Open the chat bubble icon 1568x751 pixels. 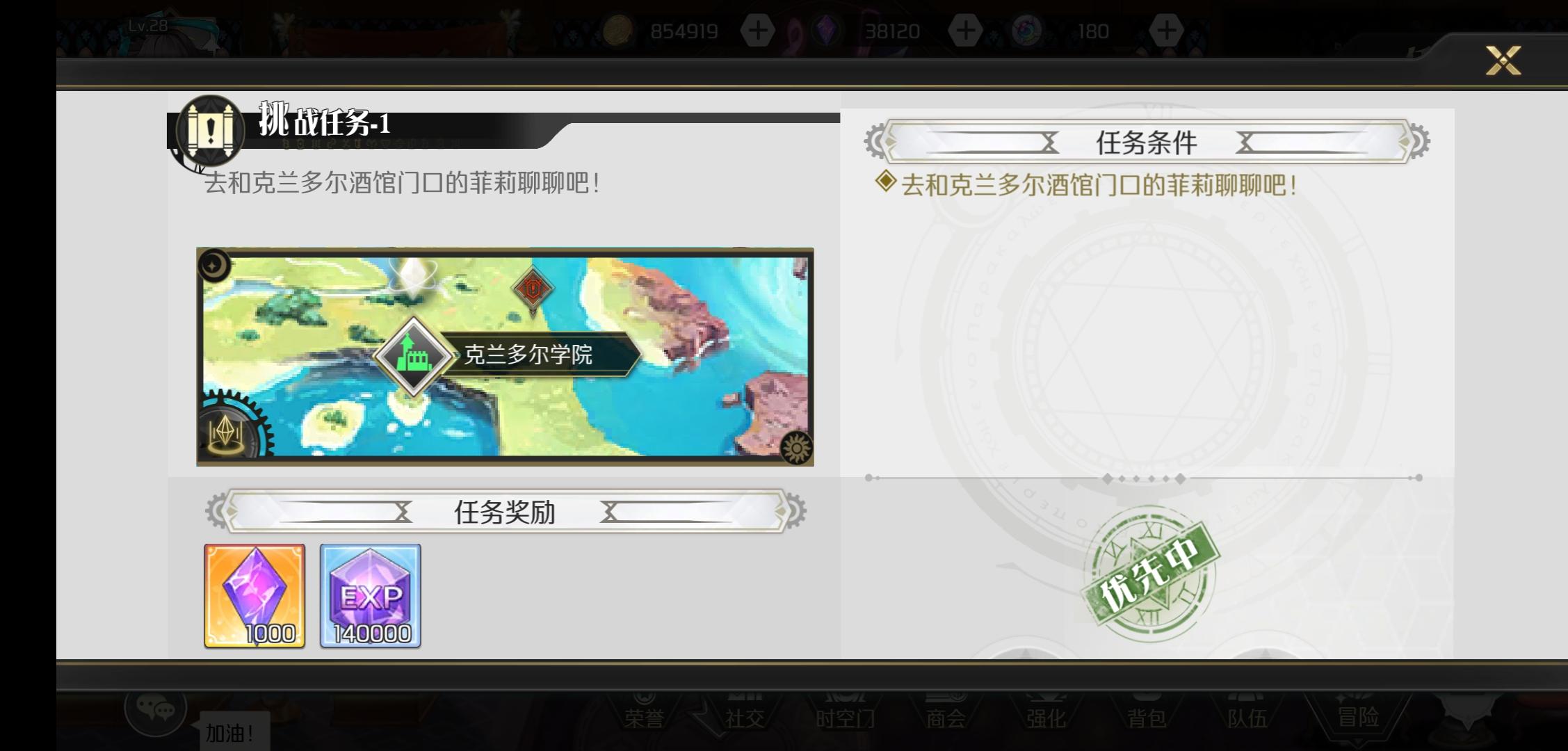tap(156, 709)
